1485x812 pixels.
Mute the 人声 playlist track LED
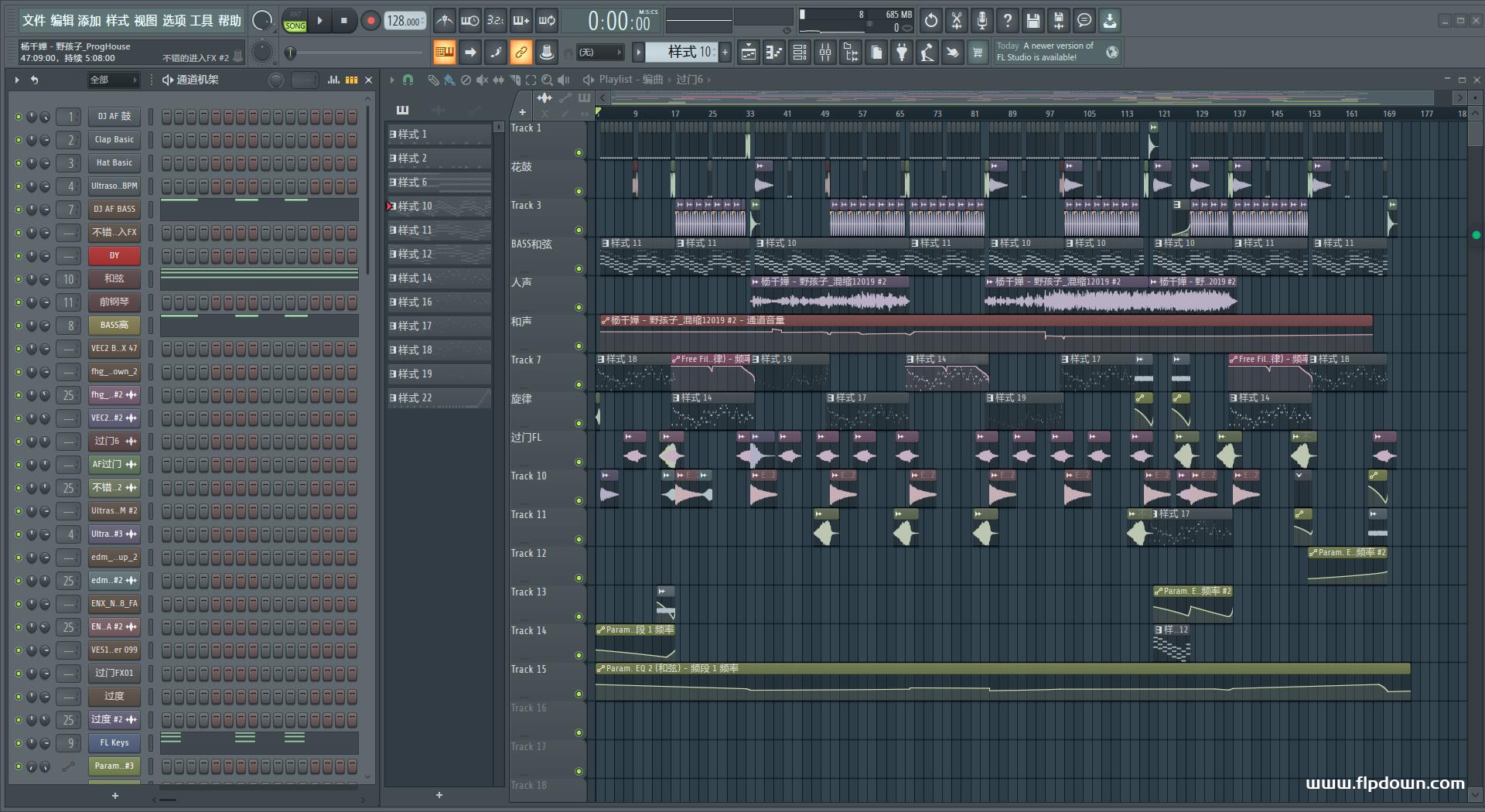pos(579,308)
